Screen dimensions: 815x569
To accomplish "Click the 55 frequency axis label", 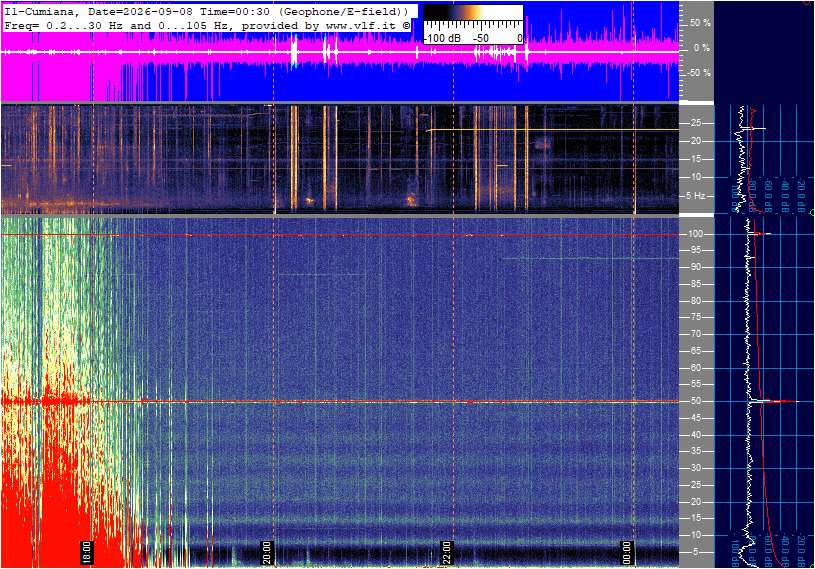I will [x=695, y=385].
